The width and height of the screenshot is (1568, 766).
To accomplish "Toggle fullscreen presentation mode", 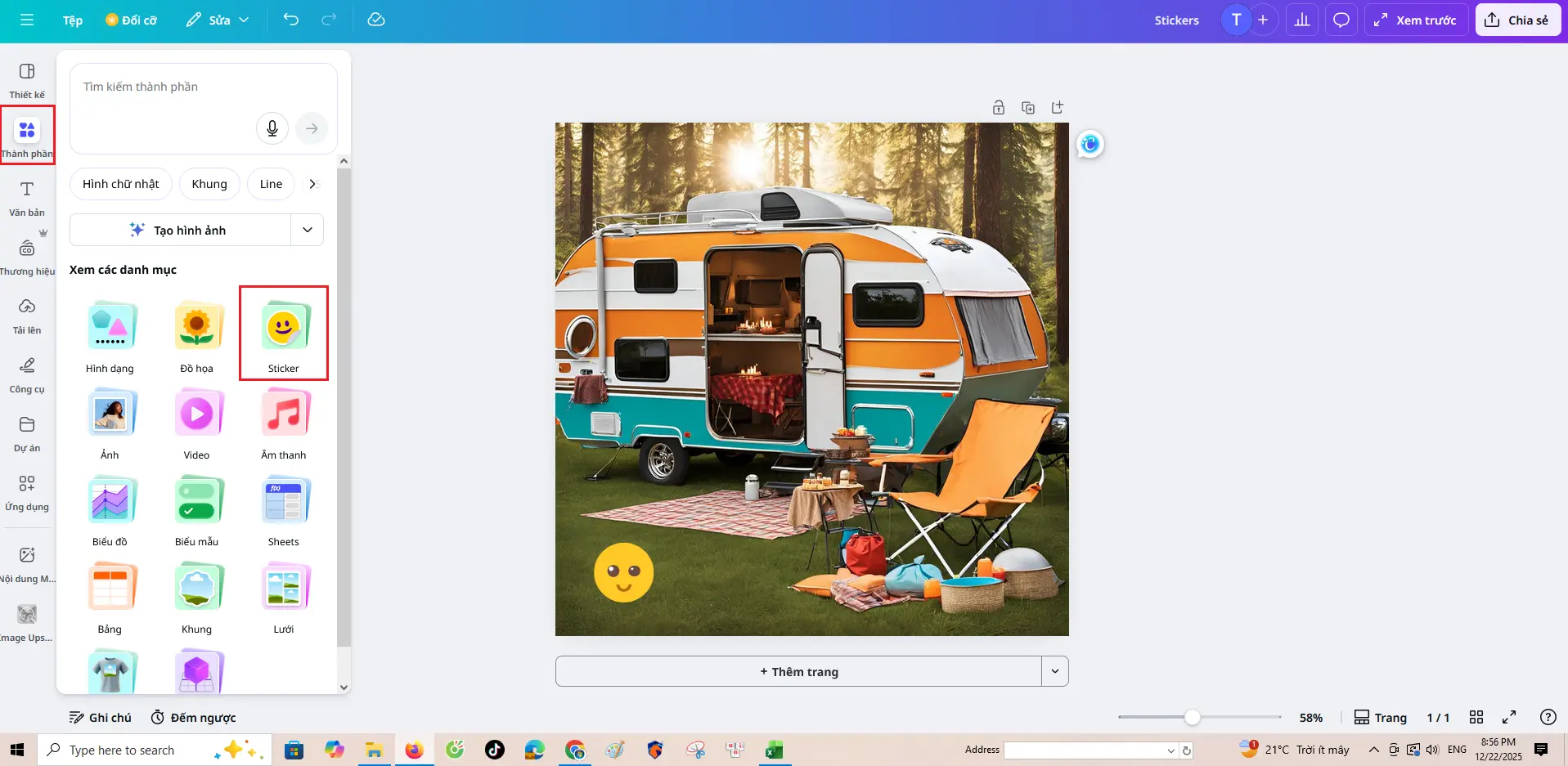I will (x=1509, y=717).
